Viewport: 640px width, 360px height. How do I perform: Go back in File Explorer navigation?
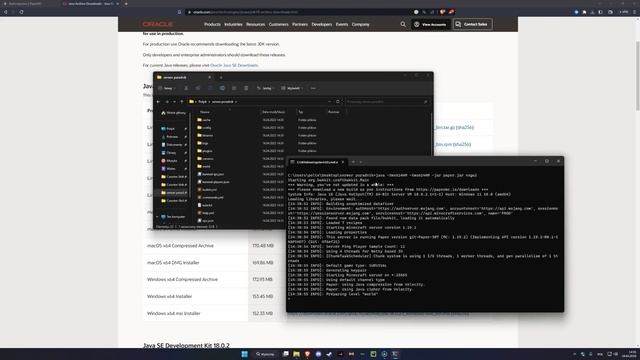pyautogui.click(x=158, y=102)
